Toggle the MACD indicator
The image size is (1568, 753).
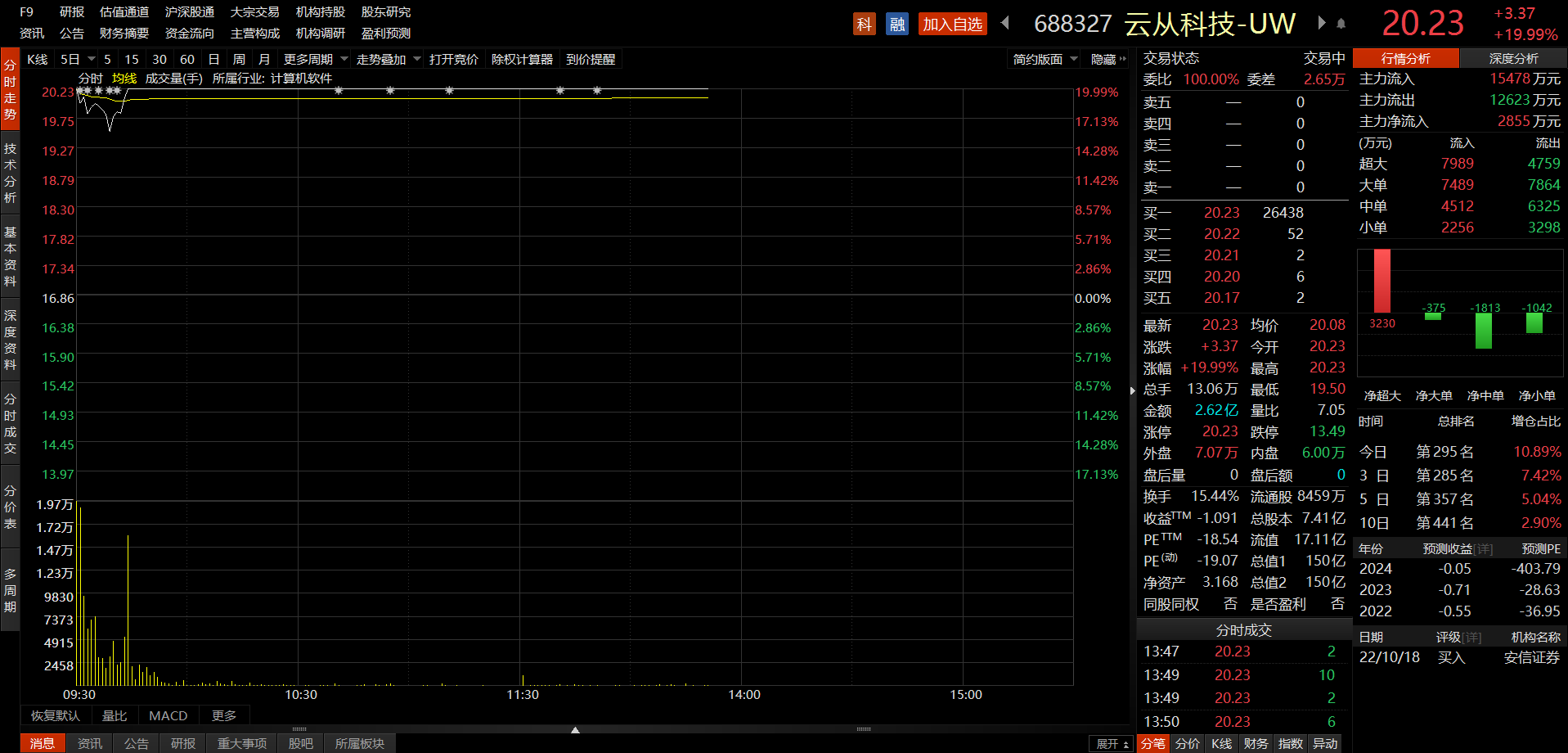coord(168,715)
